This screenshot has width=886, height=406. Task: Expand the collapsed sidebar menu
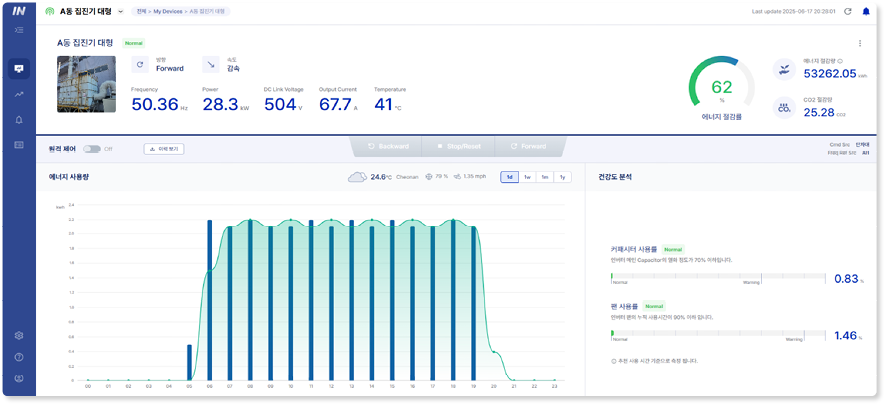coord(19,31)
